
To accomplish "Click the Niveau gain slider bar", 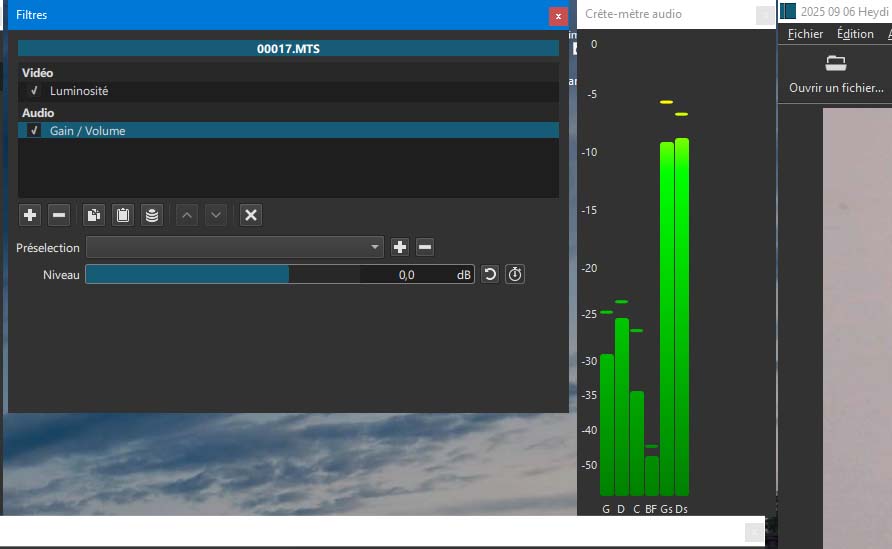I will pyautogui.click(x=222, y=274).
